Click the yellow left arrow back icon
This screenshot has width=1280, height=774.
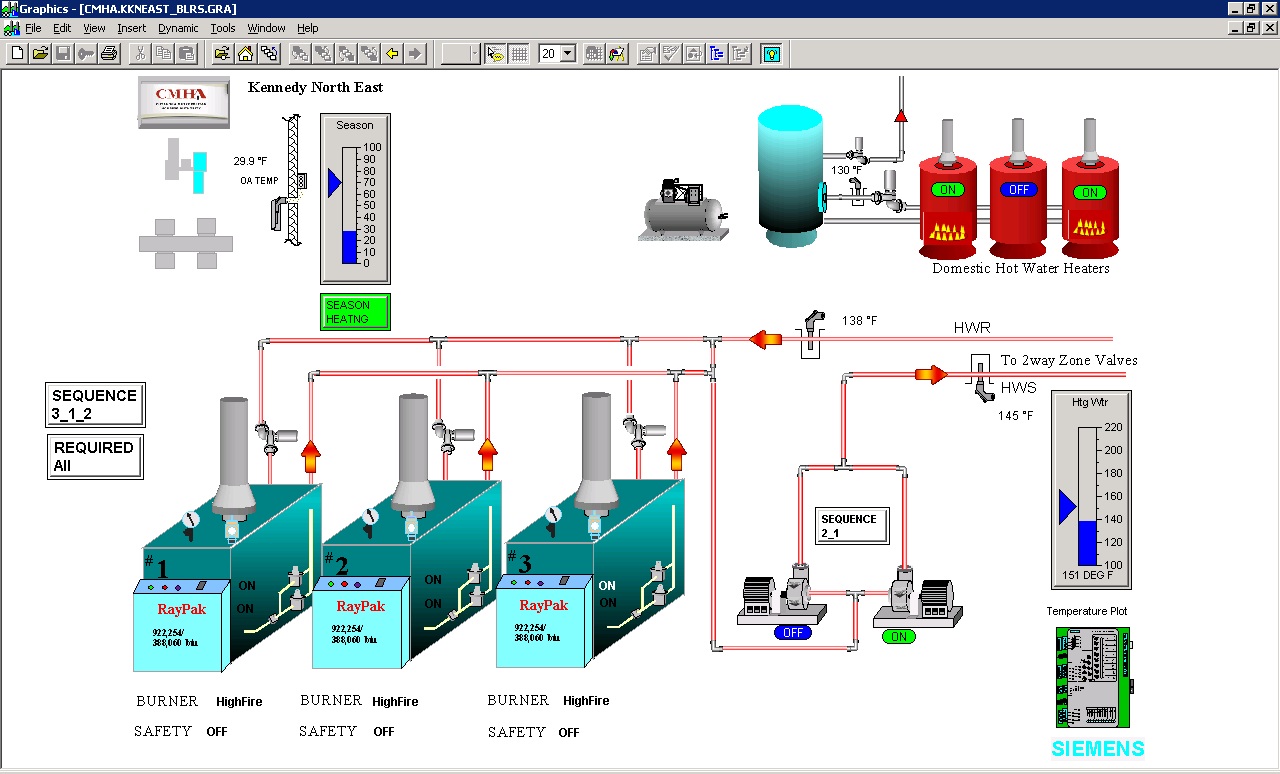pos(392,54)
